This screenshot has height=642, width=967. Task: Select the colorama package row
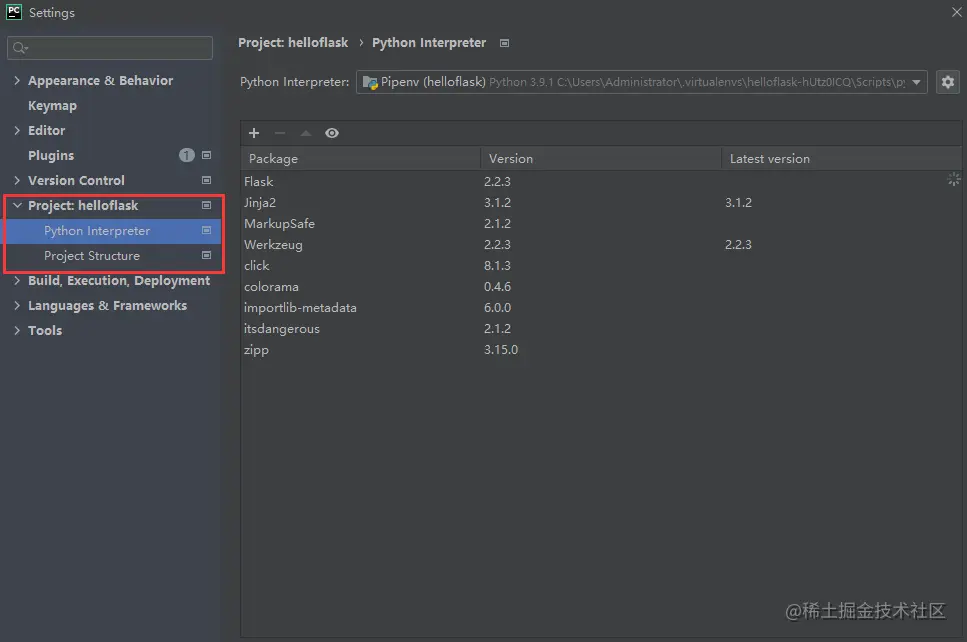pyautogui.click(x=601, y=286)
